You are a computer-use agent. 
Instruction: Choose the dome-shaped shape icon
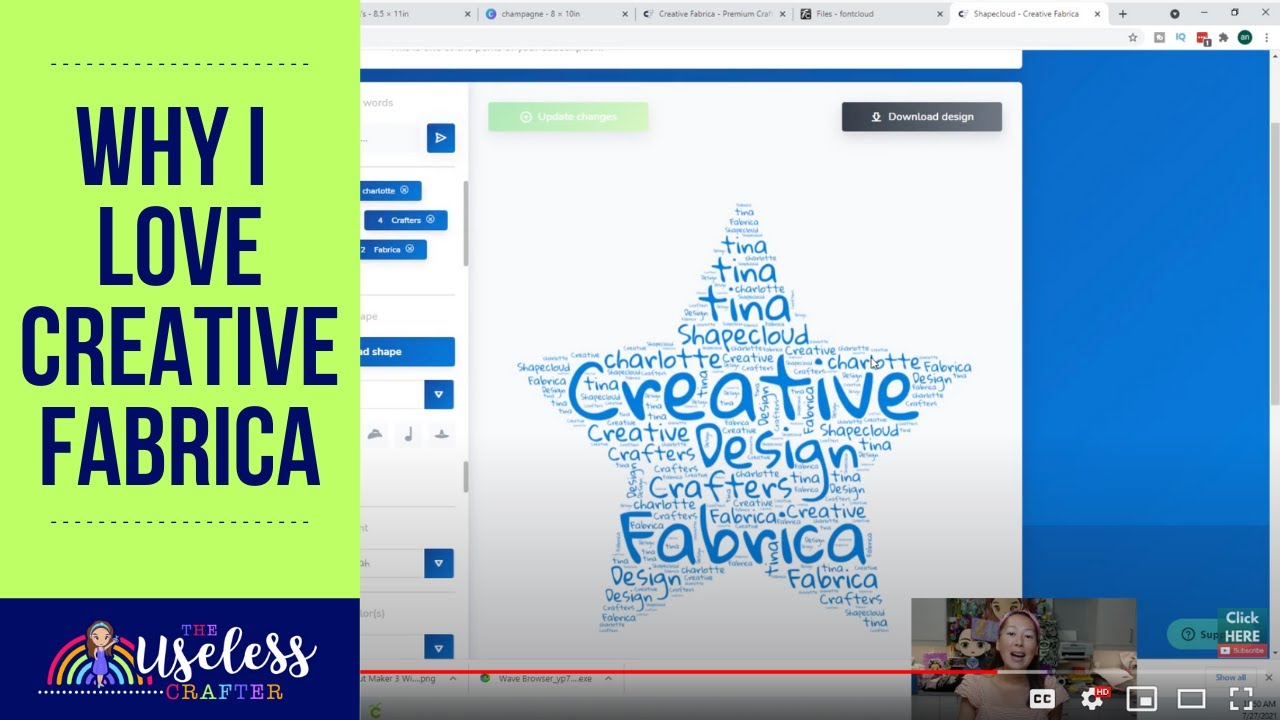374,434
